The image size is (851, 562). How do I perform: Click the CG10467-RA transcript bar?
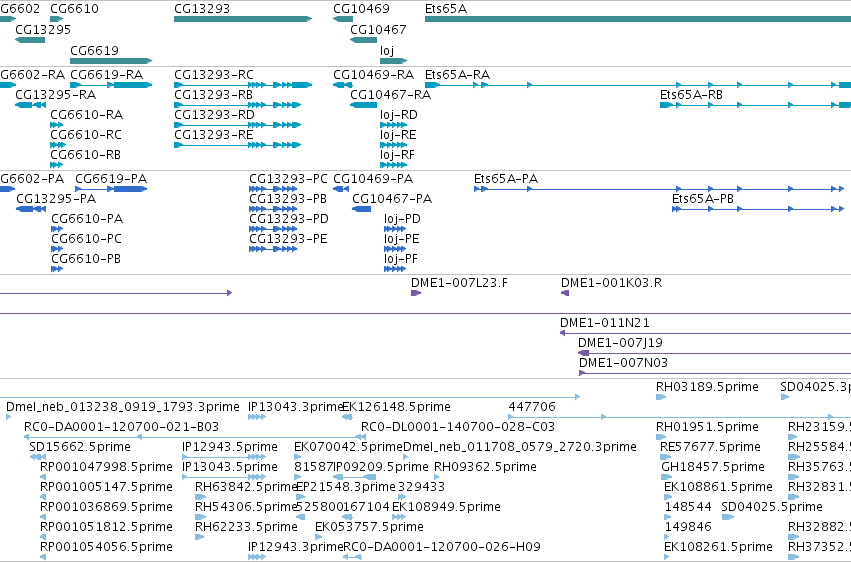pyautogui.click(x=364, y=105)
